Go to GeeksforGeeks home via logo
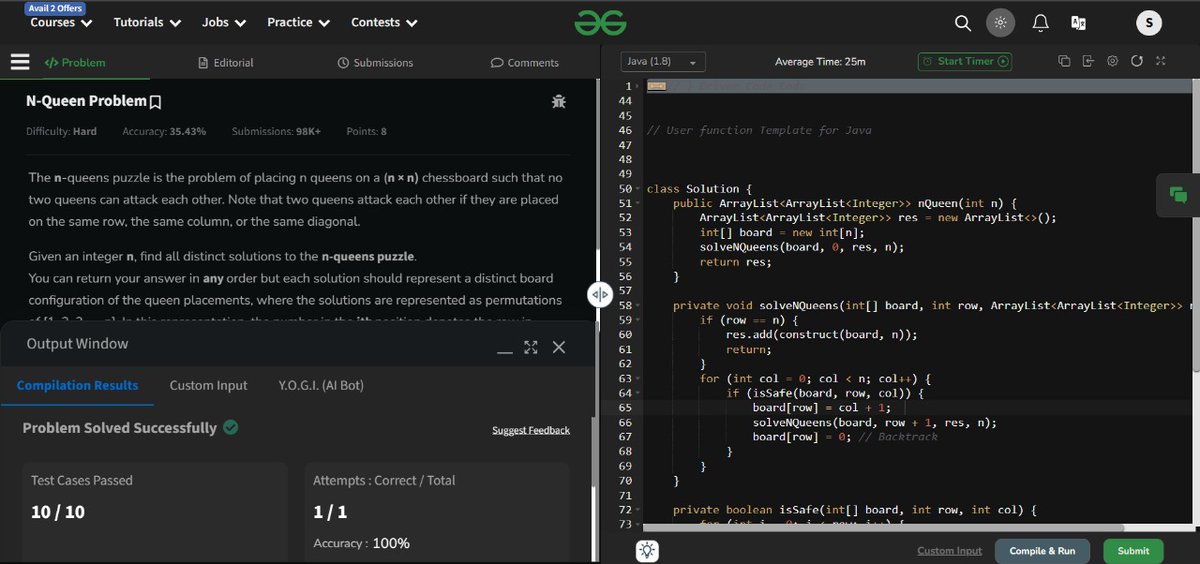The width and height of the screenshot is (1200, 564). (x=598, y=22)
